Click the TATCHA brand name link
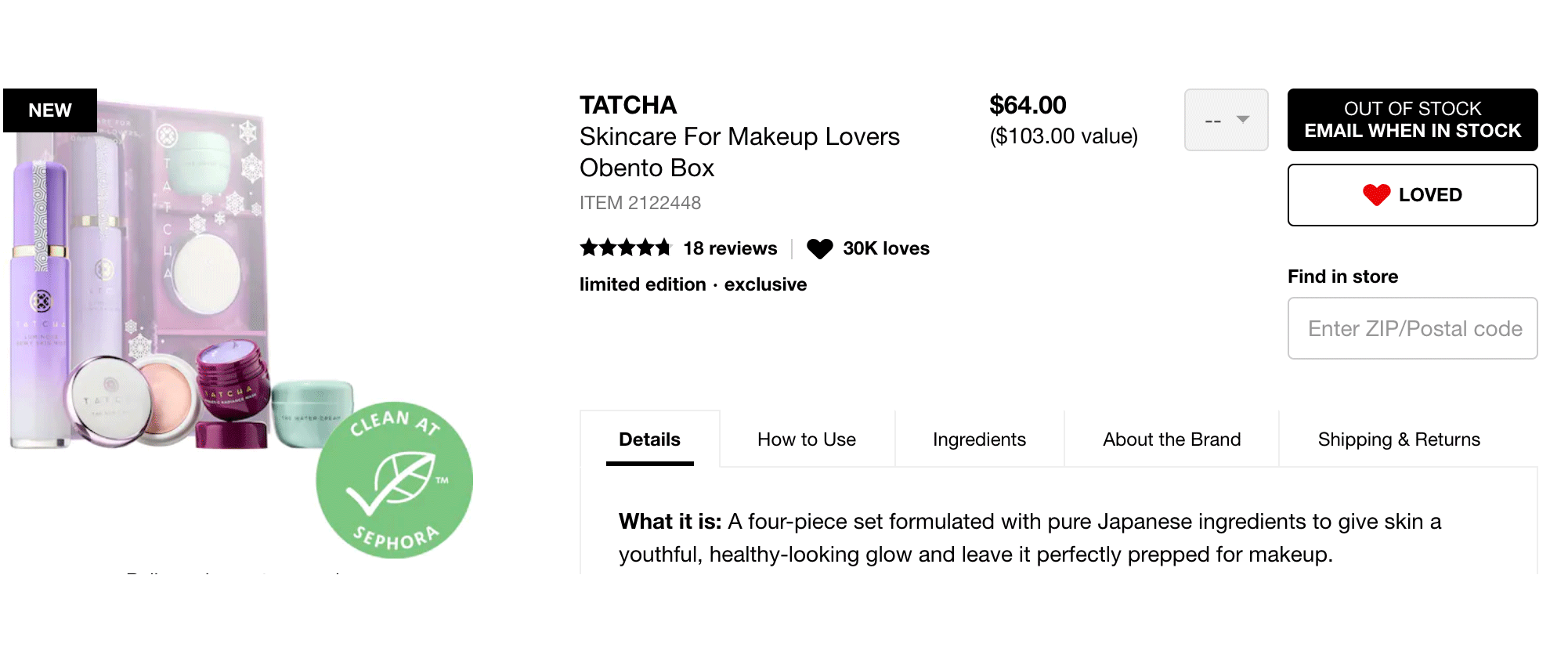 coord(628,105)
